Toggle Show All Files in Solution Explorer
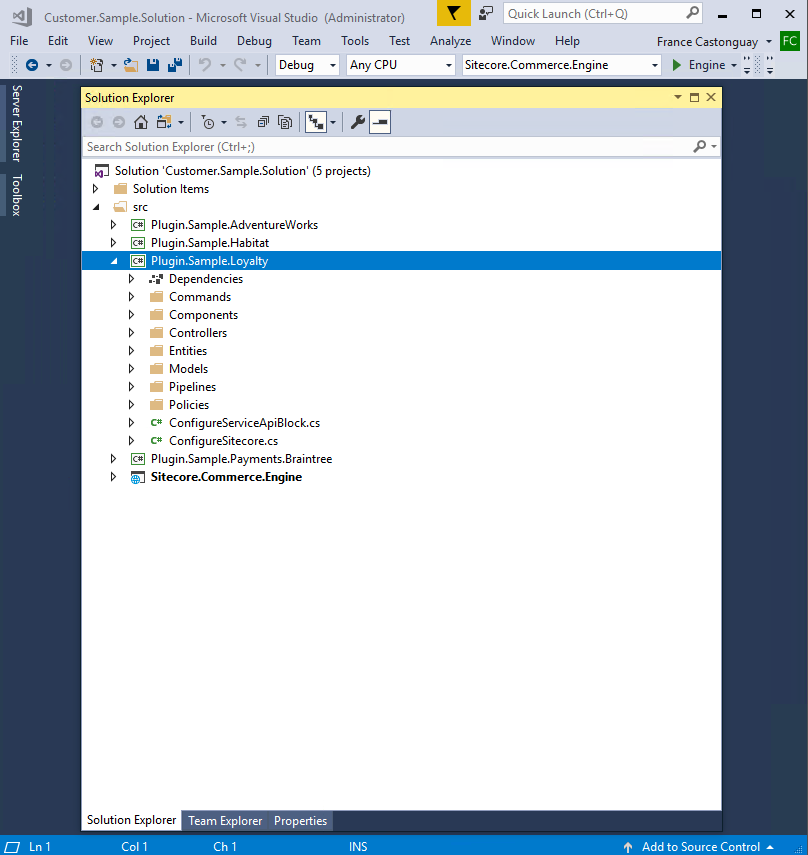Screen dimensions: 808x855 click(285, 122)
